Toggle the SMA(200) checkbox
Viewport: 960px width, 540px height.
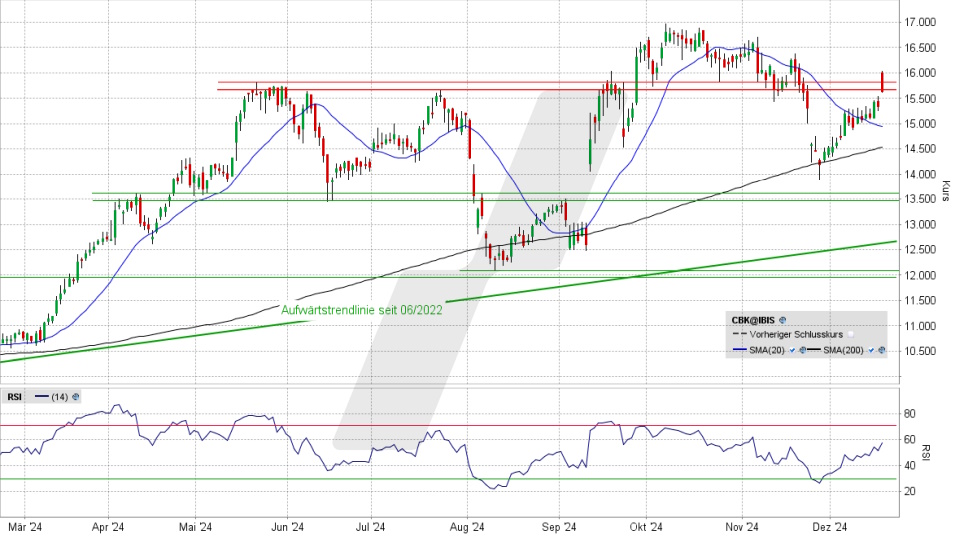click(871, 350)
